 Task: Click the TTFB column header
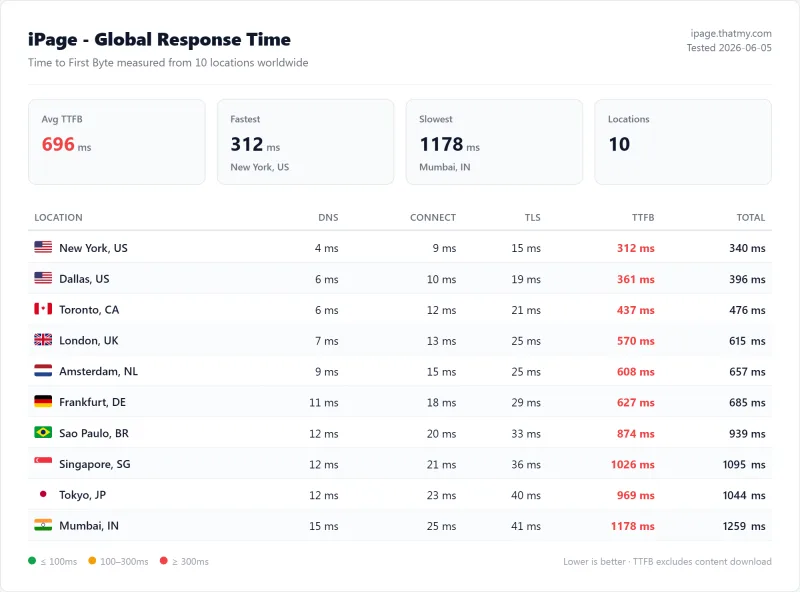(x=643, y=217)
